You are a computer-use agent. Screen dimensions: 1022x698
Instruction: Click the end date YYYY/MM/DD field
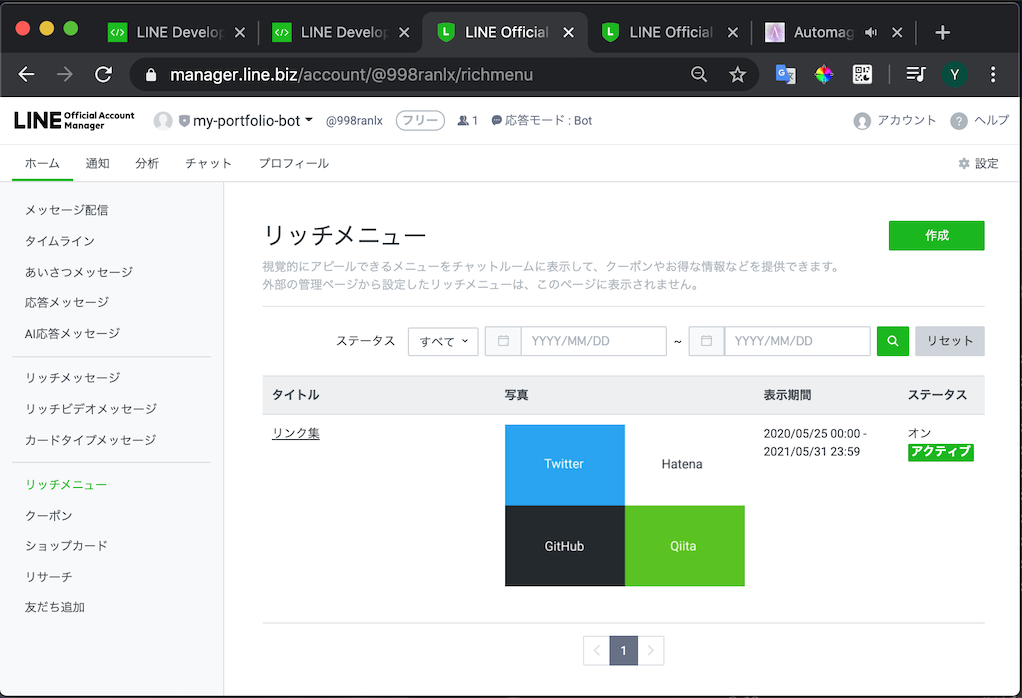click(797, 341)
